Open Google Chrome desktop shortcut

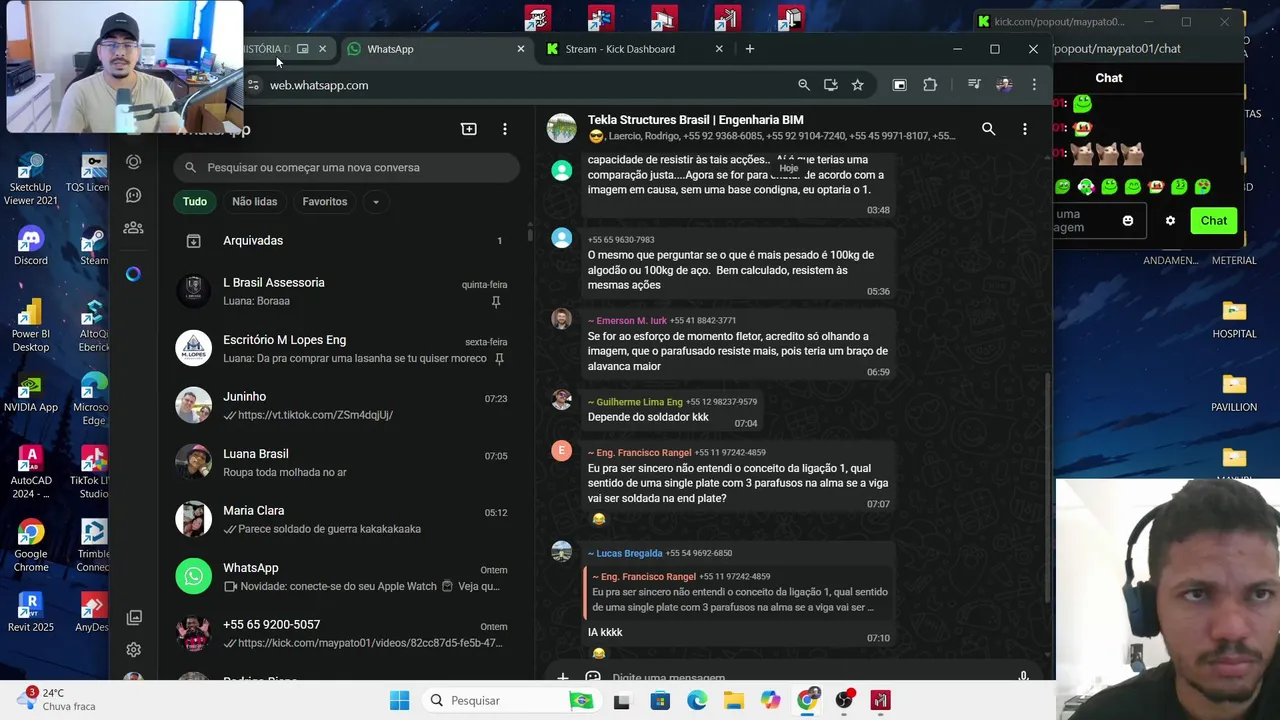click(31, 545)
